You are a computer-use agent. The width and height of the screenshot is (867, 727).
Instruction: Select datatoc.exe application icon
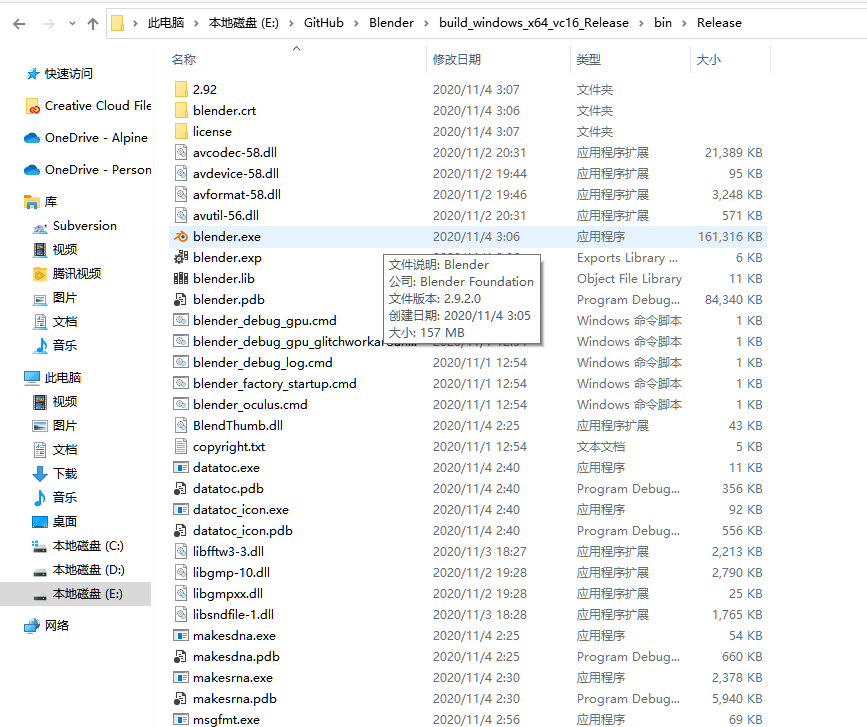coord(181,468)
